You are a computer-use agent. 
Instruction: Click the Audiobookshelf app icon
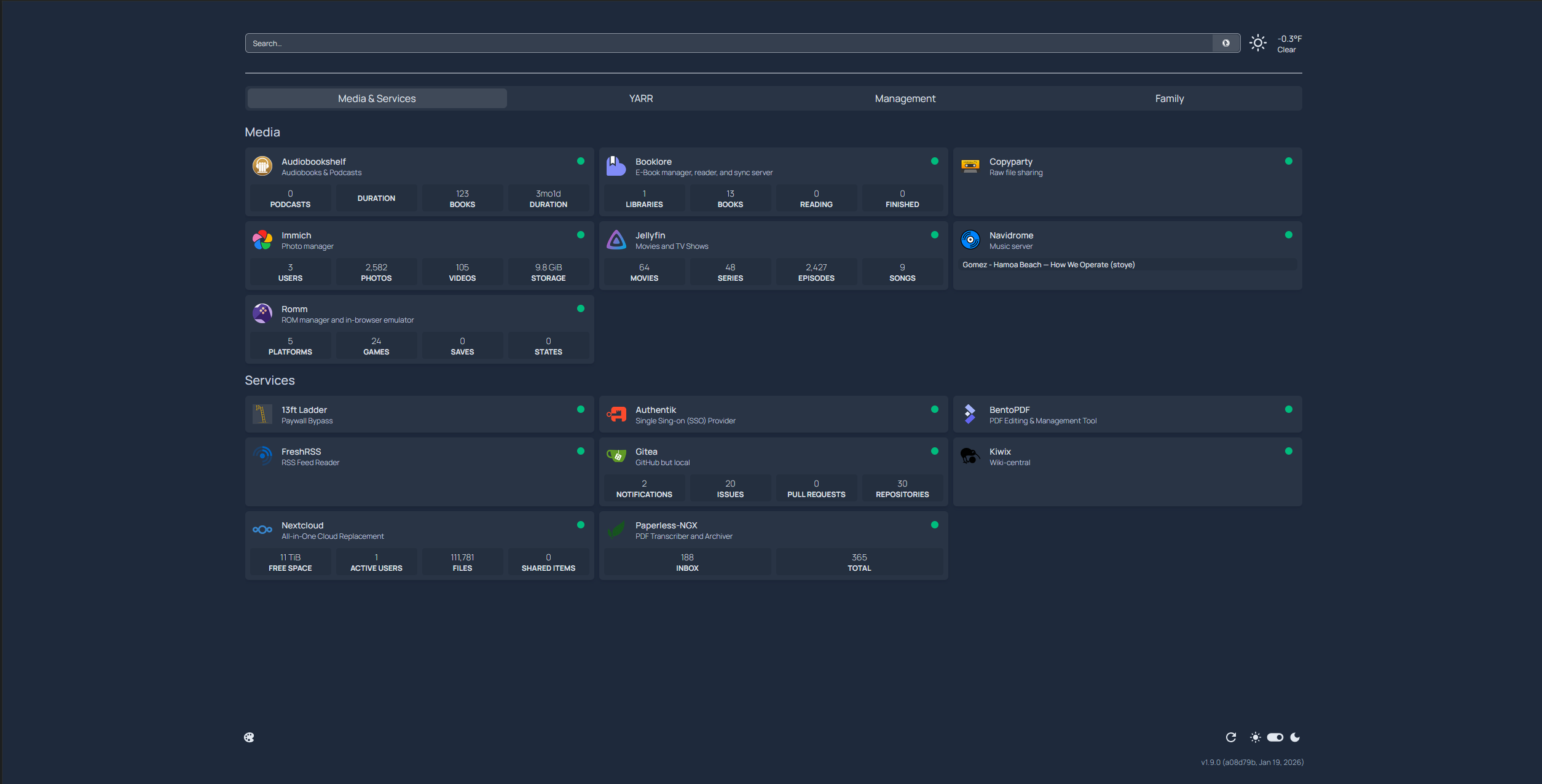coord(262,166)
